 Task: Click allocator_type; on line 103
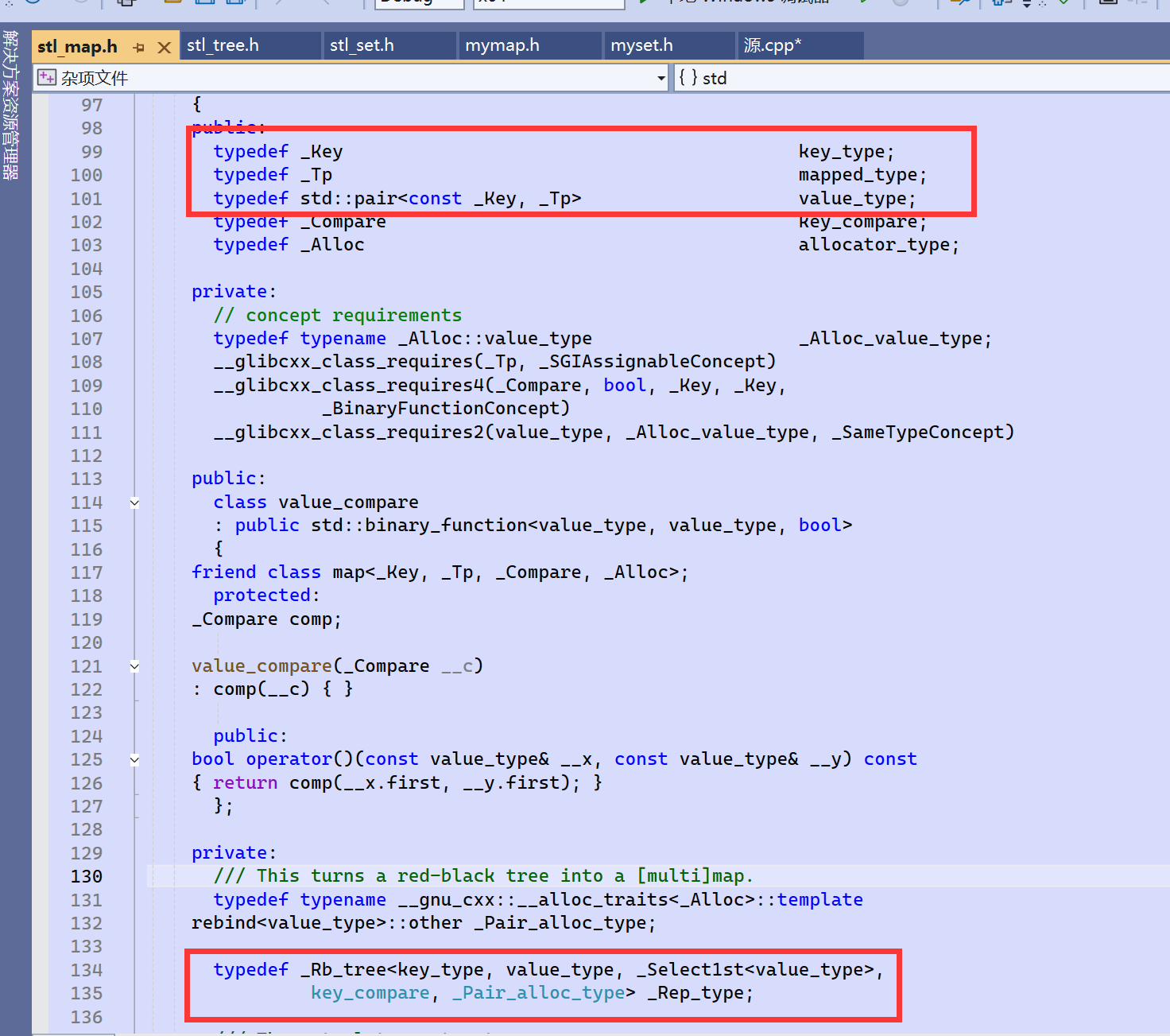pos(879,245)
